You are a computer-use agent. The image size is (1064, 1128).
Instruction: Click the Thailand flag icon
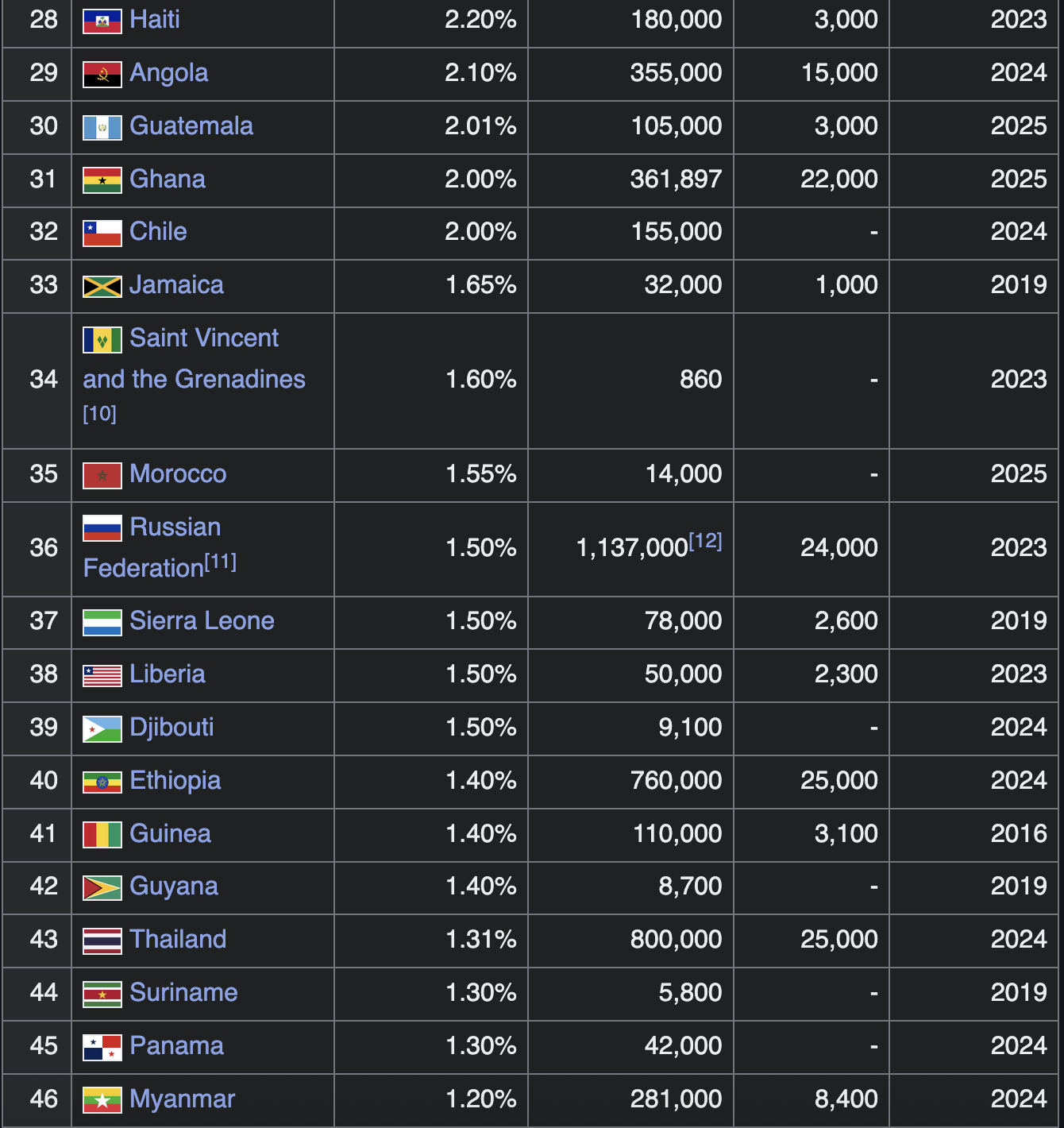pyautogui.click(x=102, y=941)
